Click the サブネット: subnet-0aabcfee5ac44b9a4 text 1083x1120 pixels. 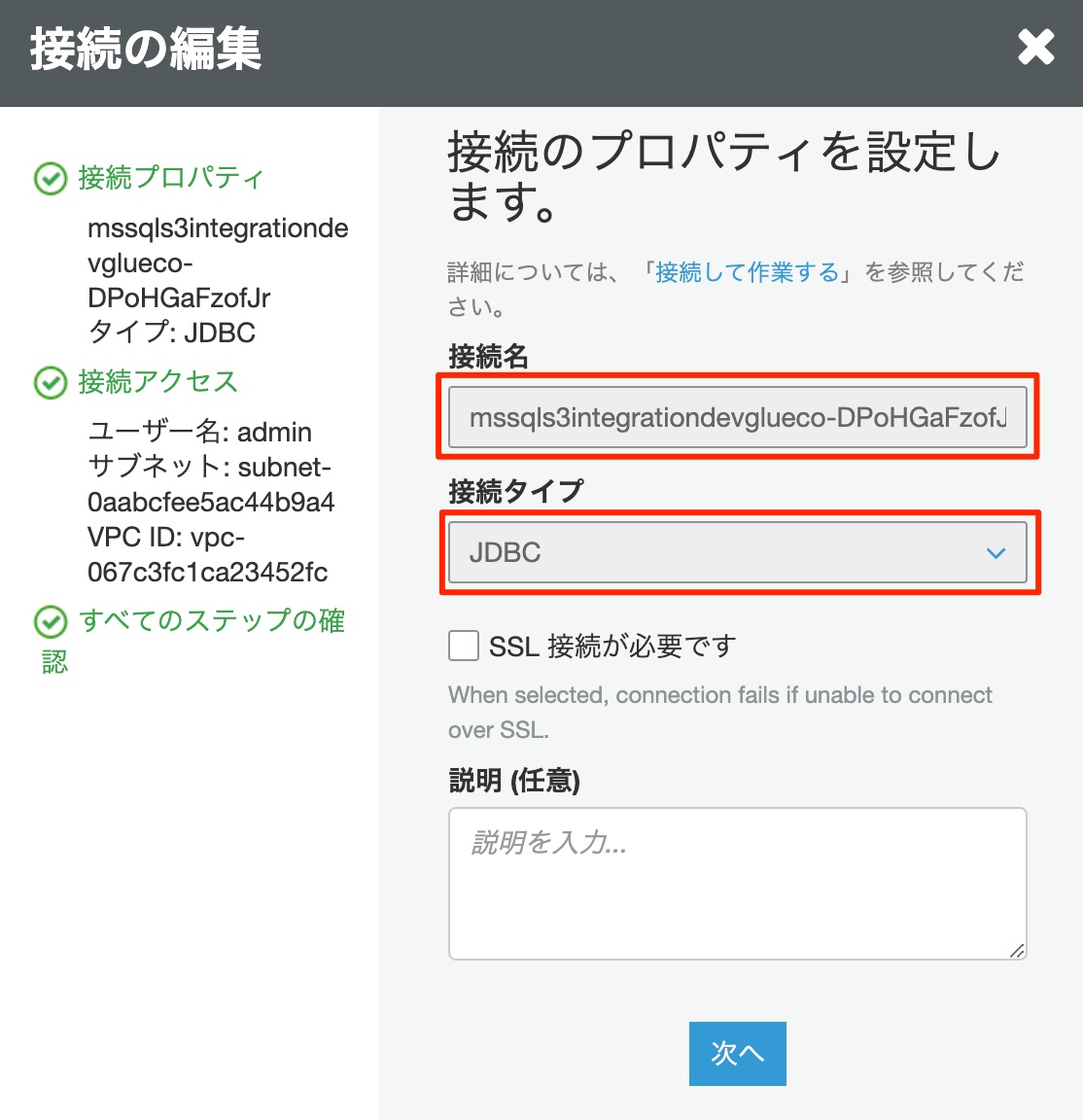tap(211, 484)
